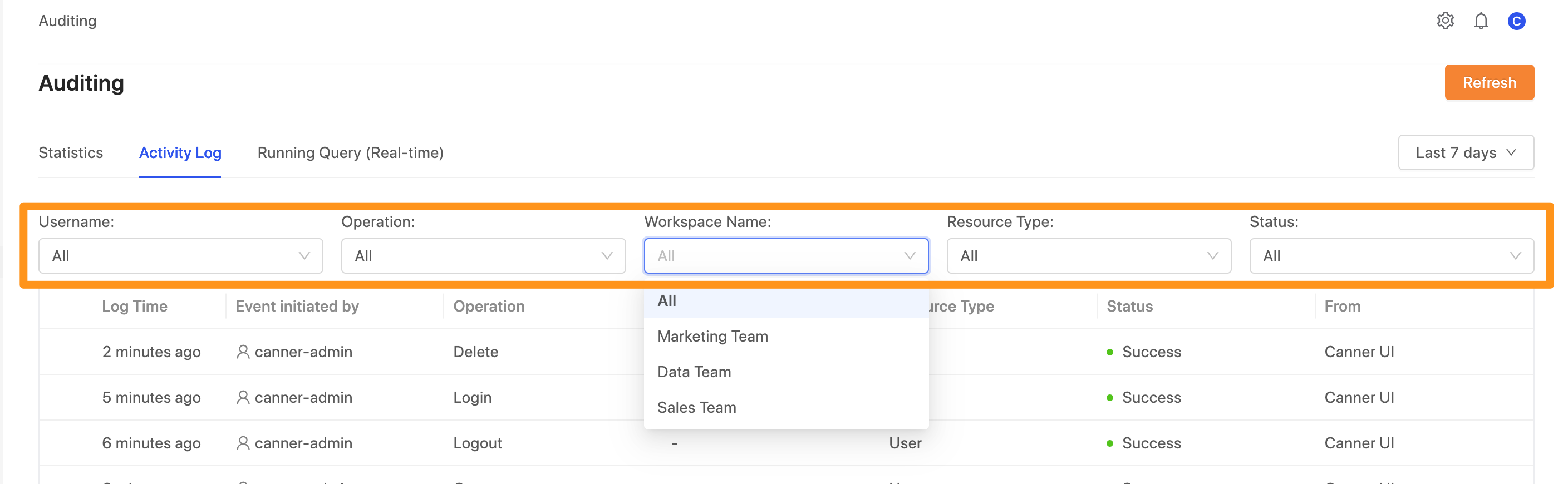Click the Delete operation cell
This screenshot has height=484, width=1568.
click(x=475, y=352)
